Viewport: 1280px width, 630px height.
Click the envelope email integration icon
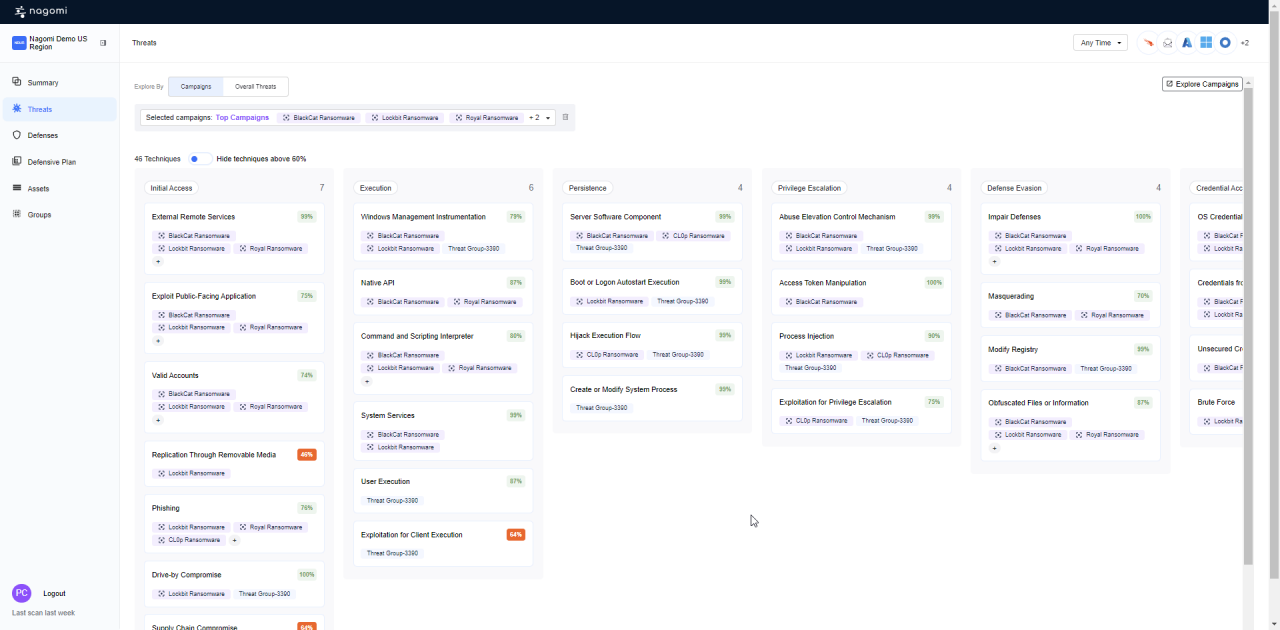click(1167, 43)
